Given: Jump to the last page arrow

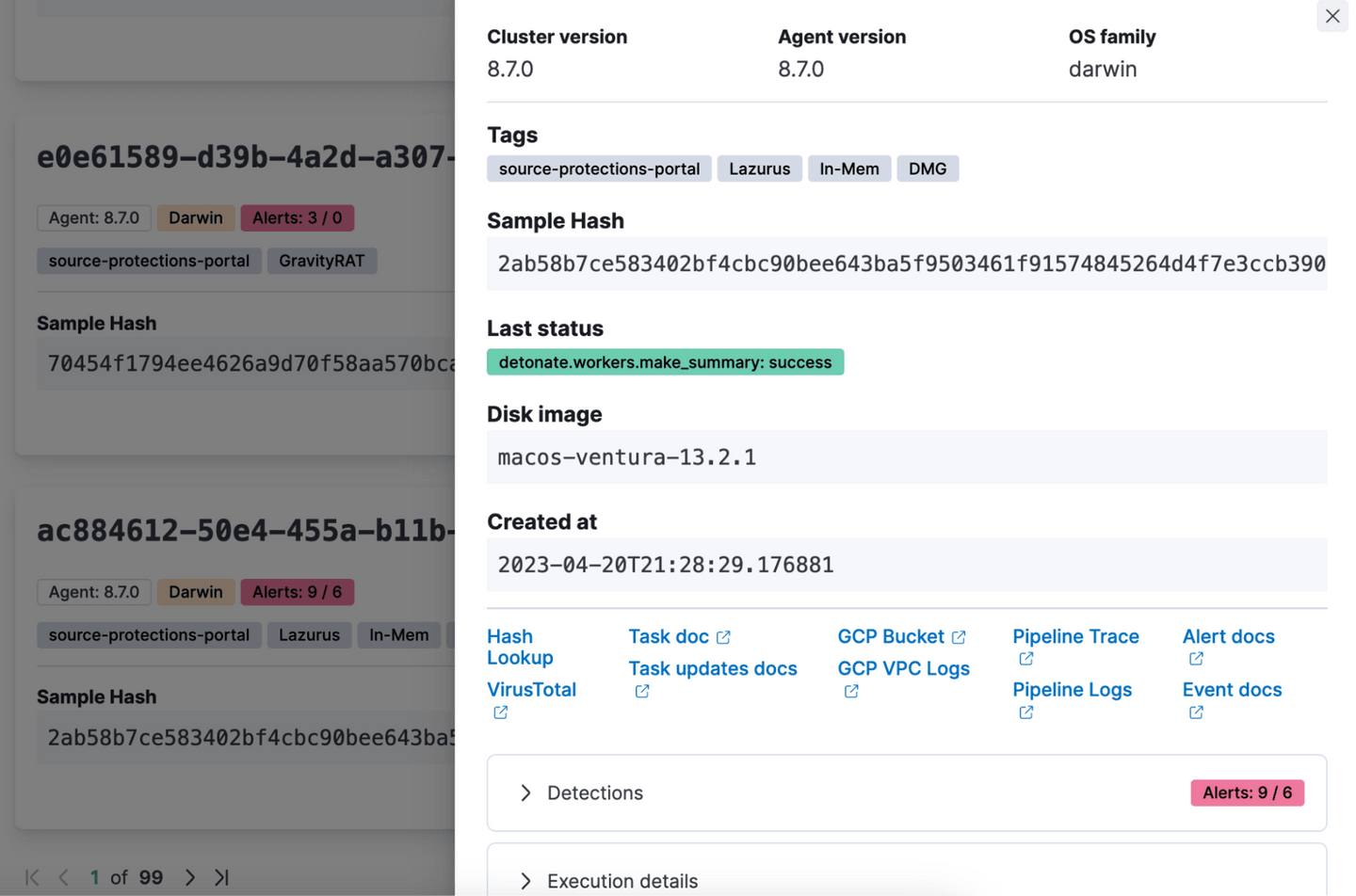Looking at the screenshot, I should [221, 877].
